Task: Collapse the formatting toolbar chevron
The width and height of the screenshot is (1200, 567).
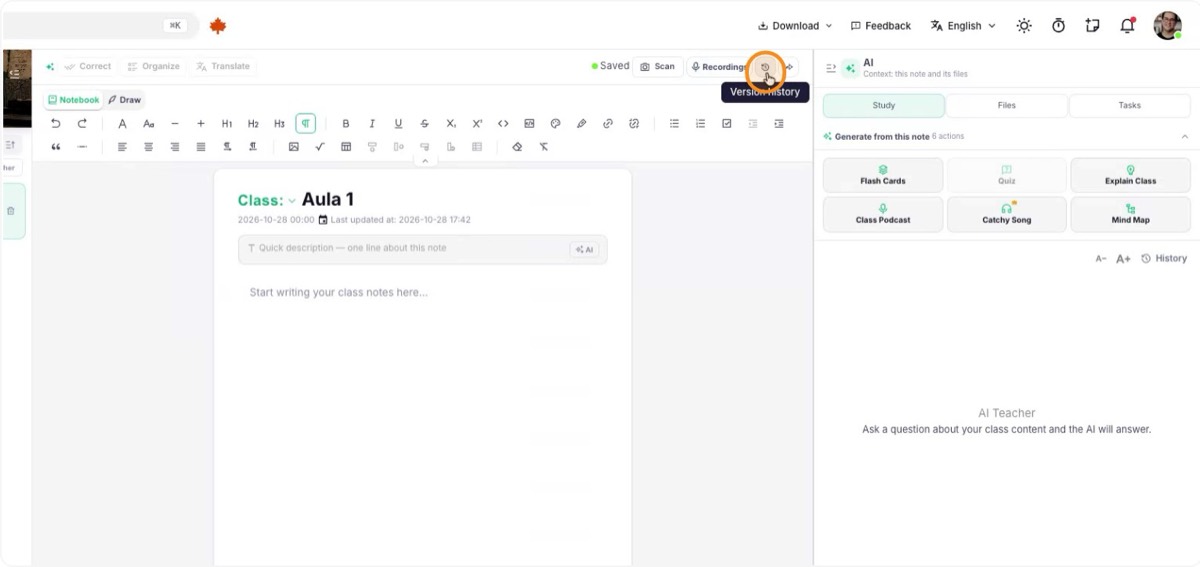Action: click(x=424, y=161)
